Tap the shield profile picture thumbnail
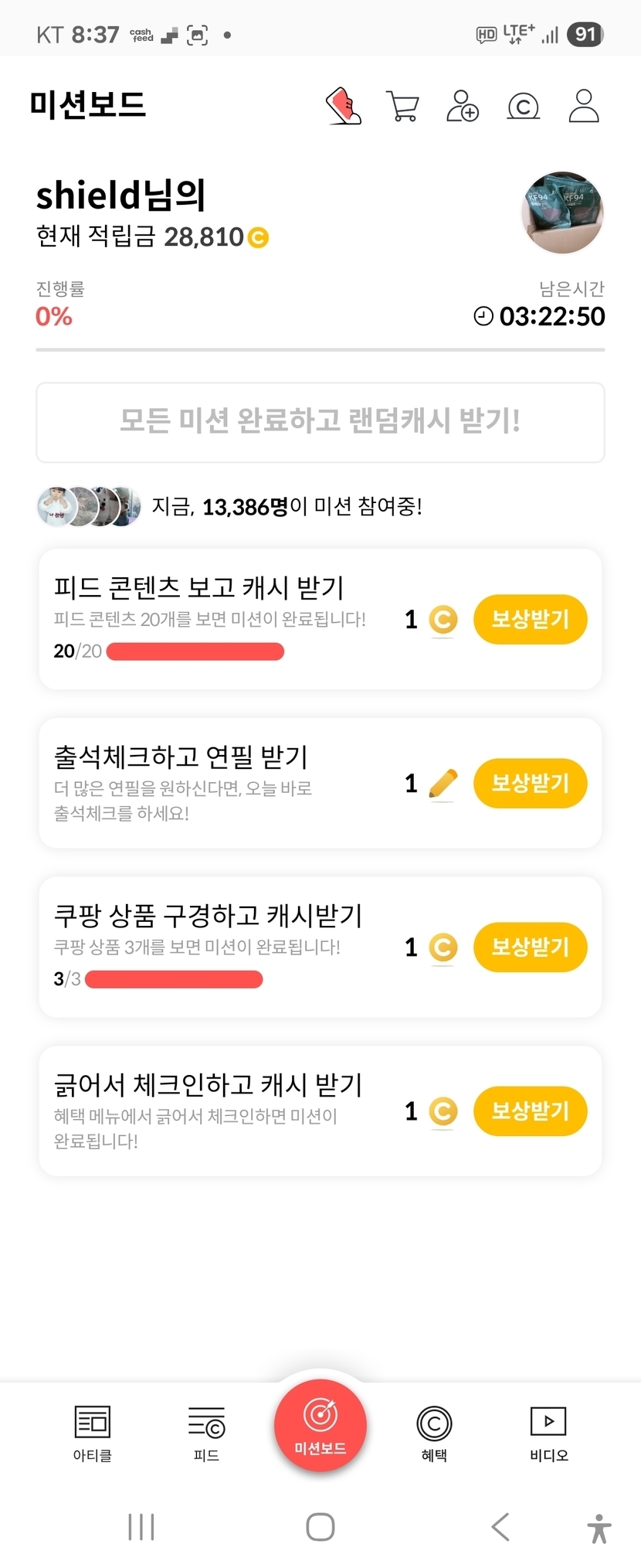Screen dimensions: 641x1568 [562, 213]
